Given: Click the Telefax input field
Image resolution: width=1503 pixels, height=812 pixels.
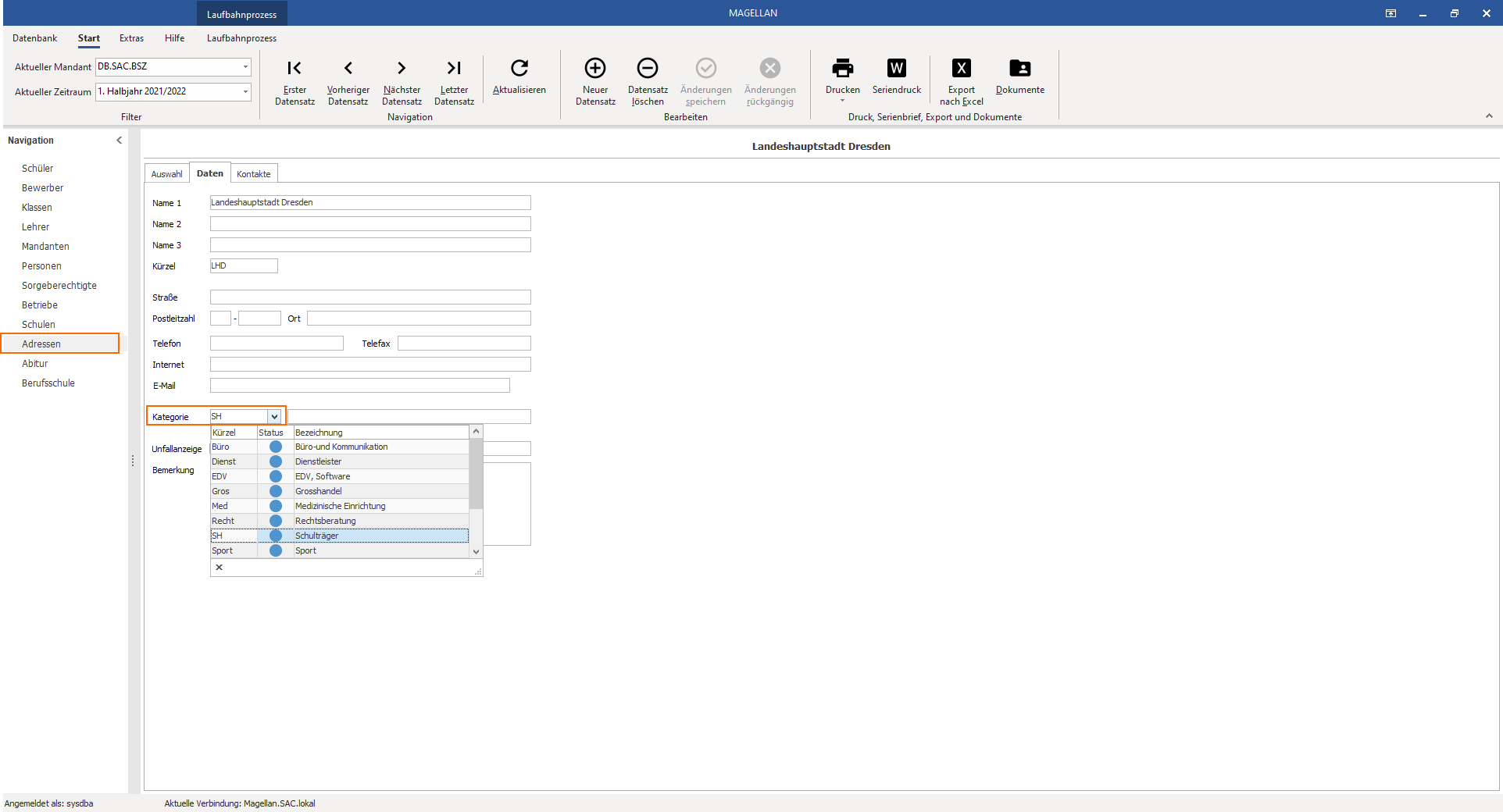Looking at the screenshot, I should [464, 344].
